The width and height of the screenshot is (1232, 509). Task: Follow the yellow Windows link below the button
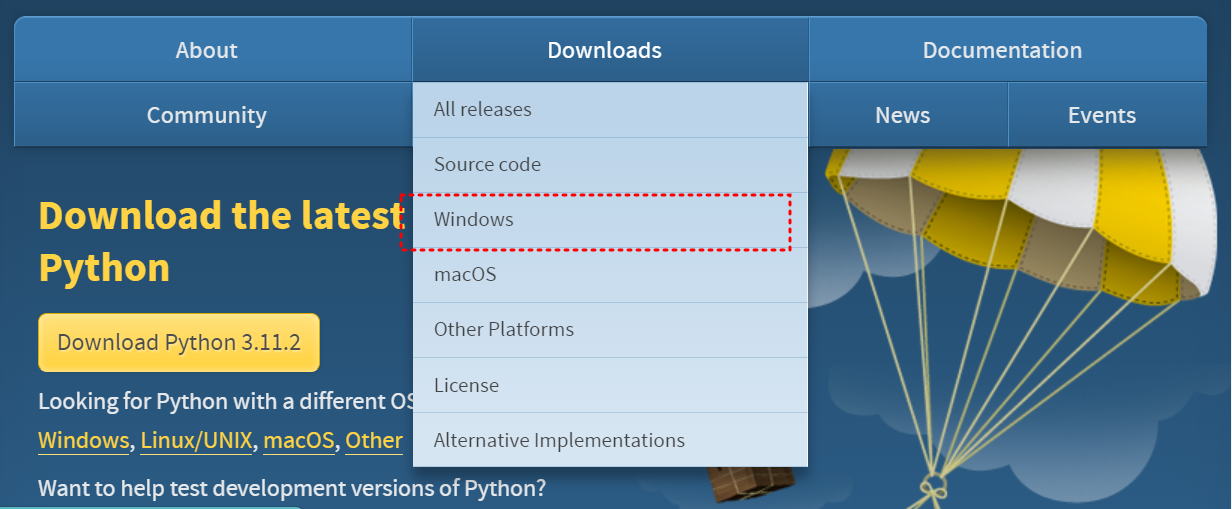(x=84, y=441)
